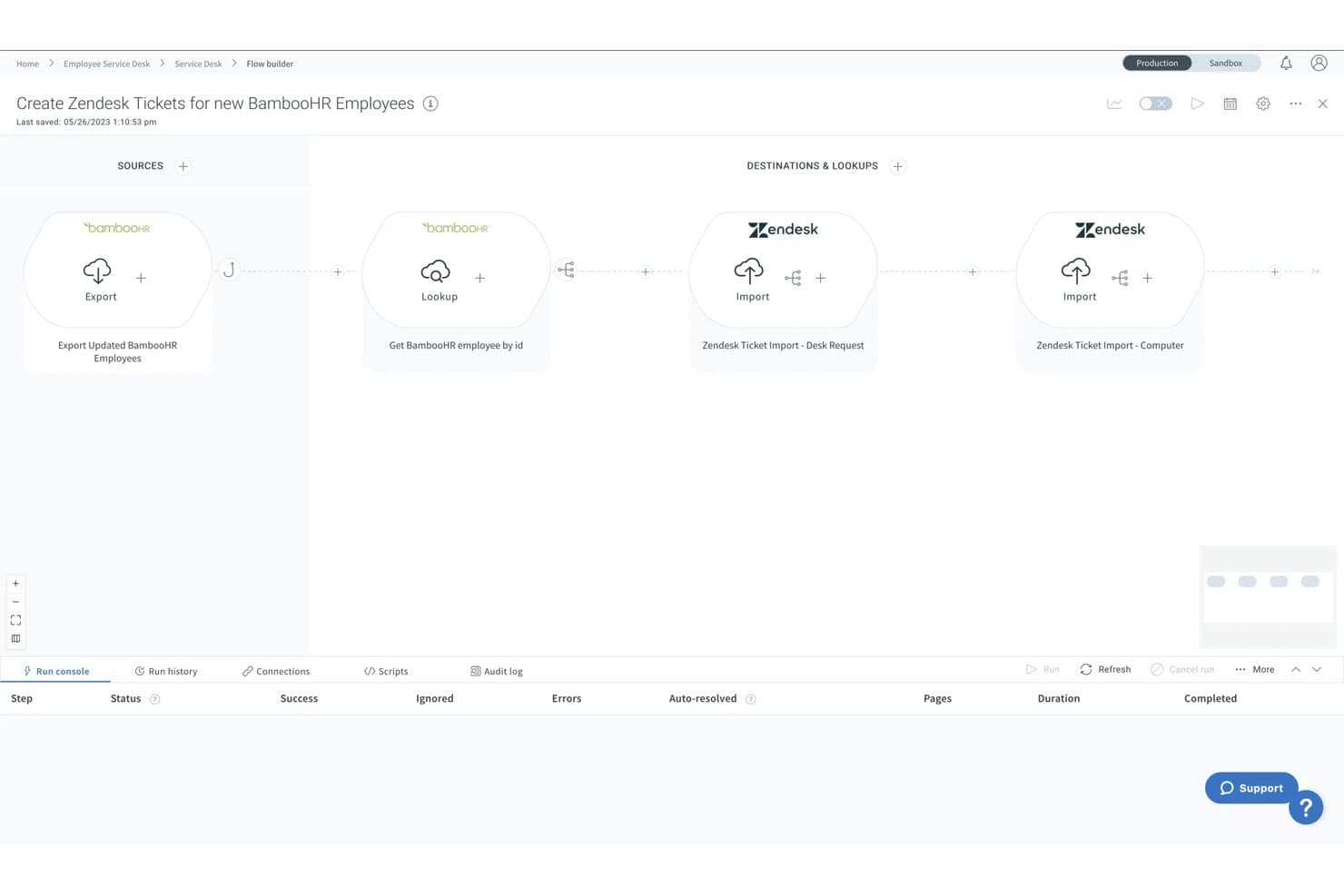Click the BambooHR Lookup cloud icon
Viewport: 1344px width, 896px height.
coord(436,271)
